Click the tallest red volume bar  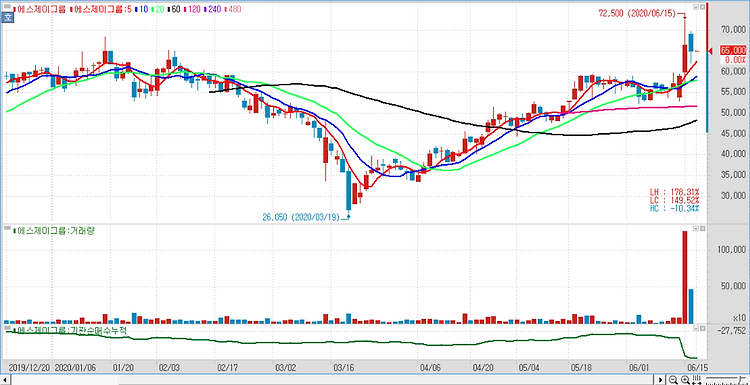pos(684,277)
